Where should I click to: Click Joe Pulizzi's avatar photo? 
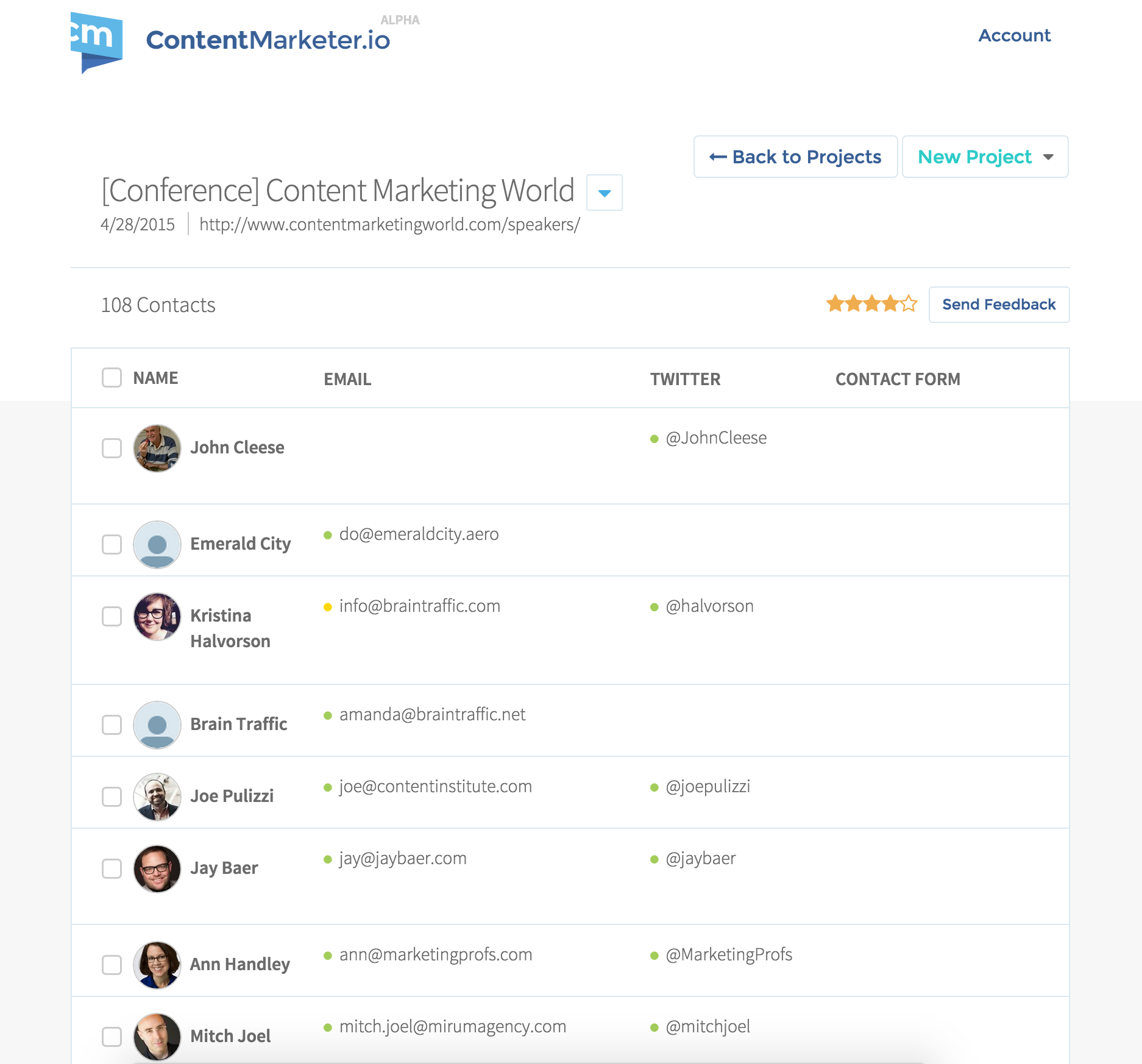point(157,796)
